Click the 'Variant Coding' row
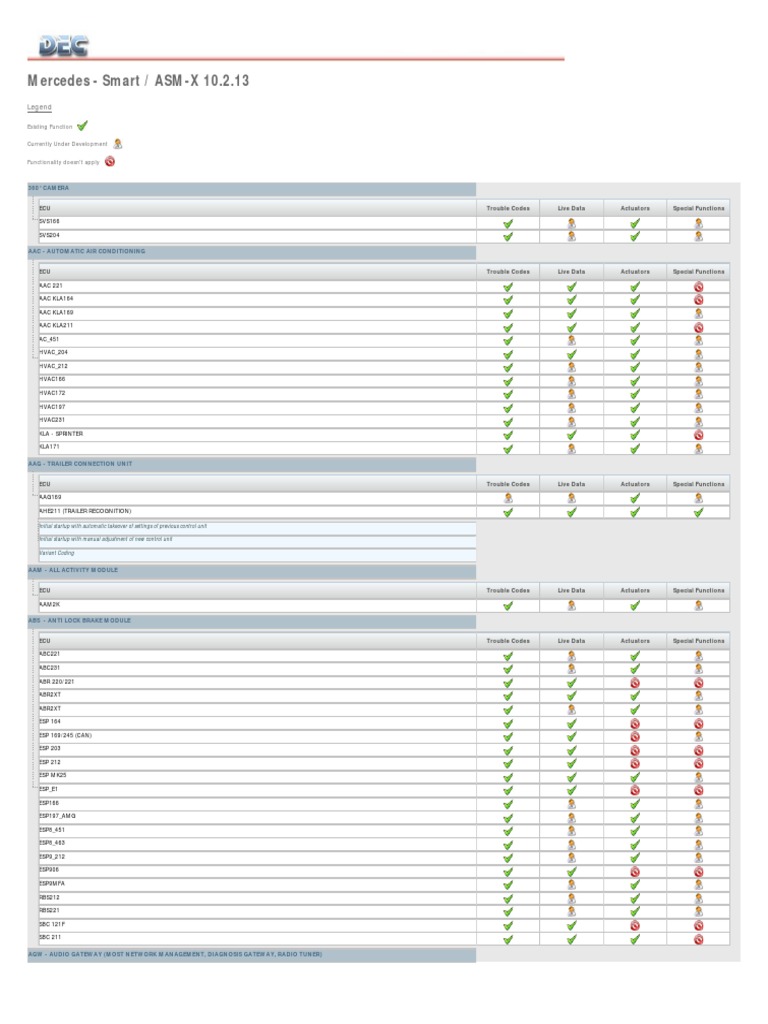Screen dimensions: 768x1024 [x=257, y=554]
